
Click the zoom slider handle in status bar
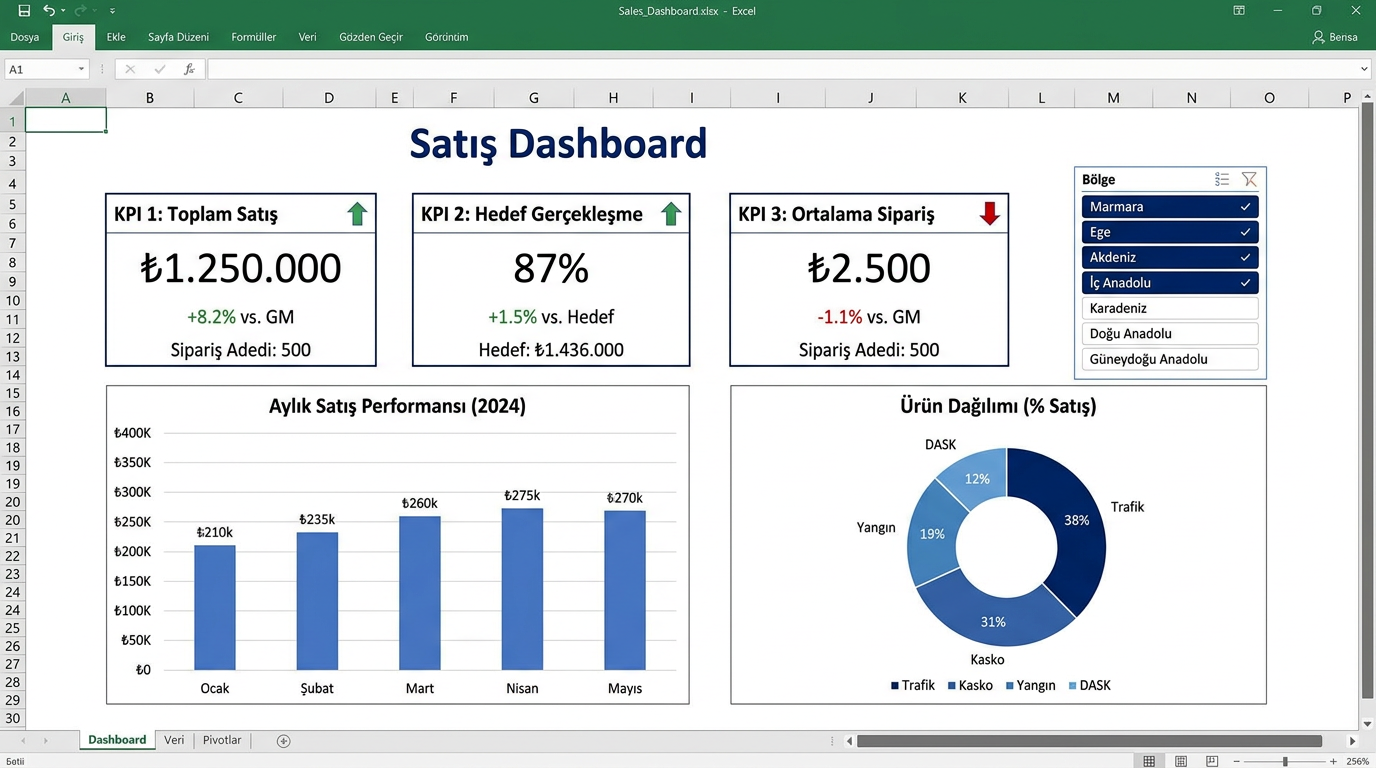click(x=1285, y=762)
